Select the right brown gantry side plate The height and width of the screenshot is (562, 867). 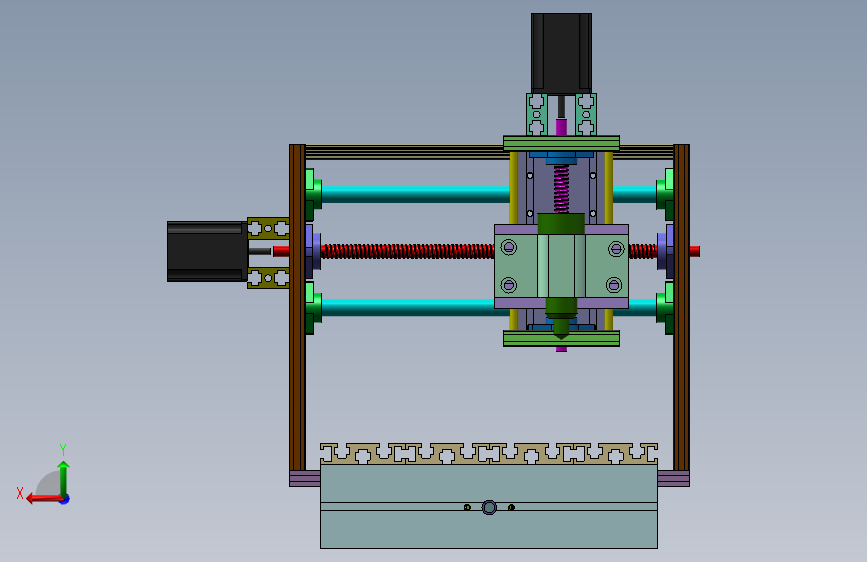pyautogui.click(x=681, y=308)
